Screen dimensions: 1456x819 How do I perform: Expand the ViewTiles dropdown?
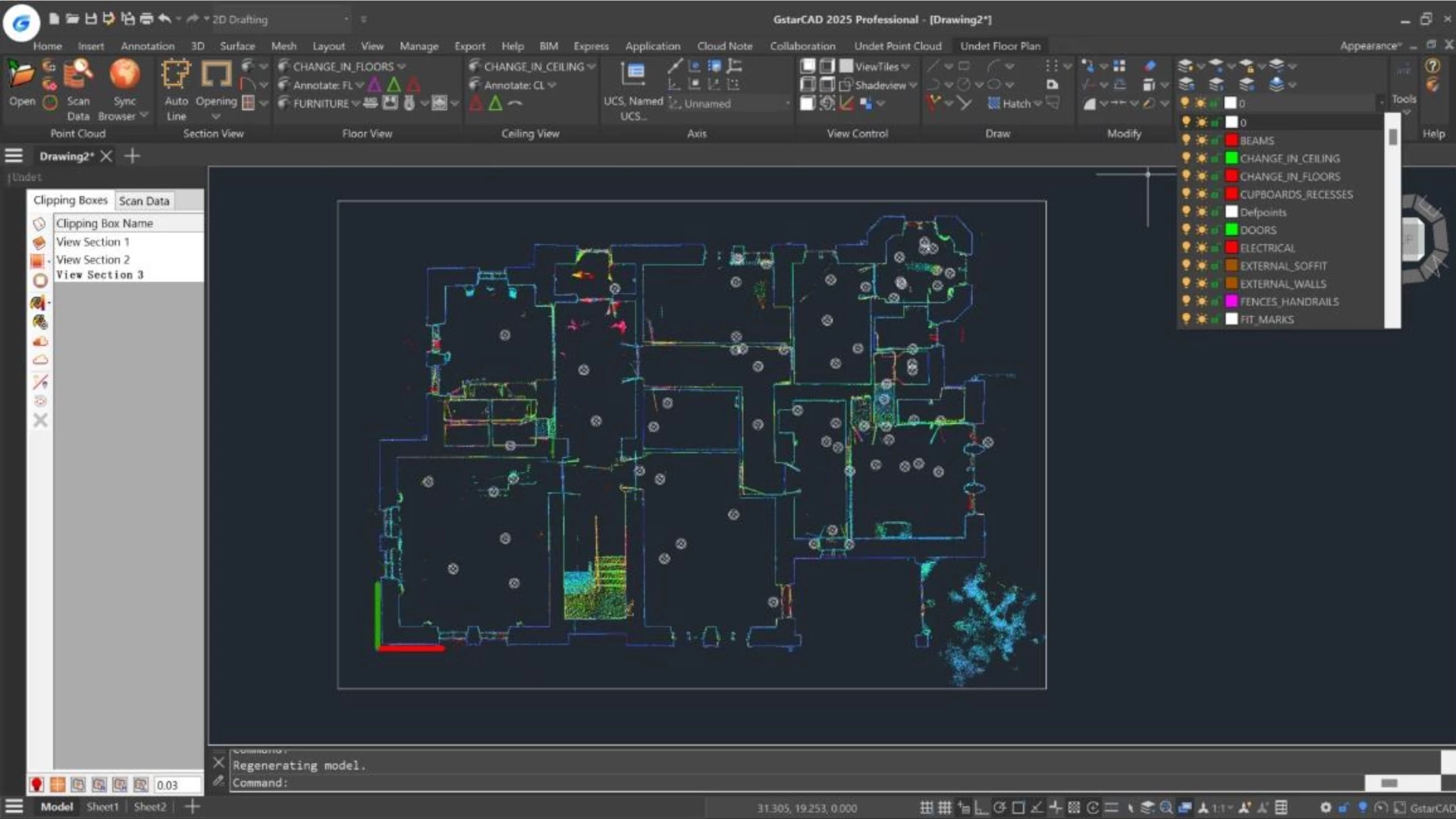905,67
